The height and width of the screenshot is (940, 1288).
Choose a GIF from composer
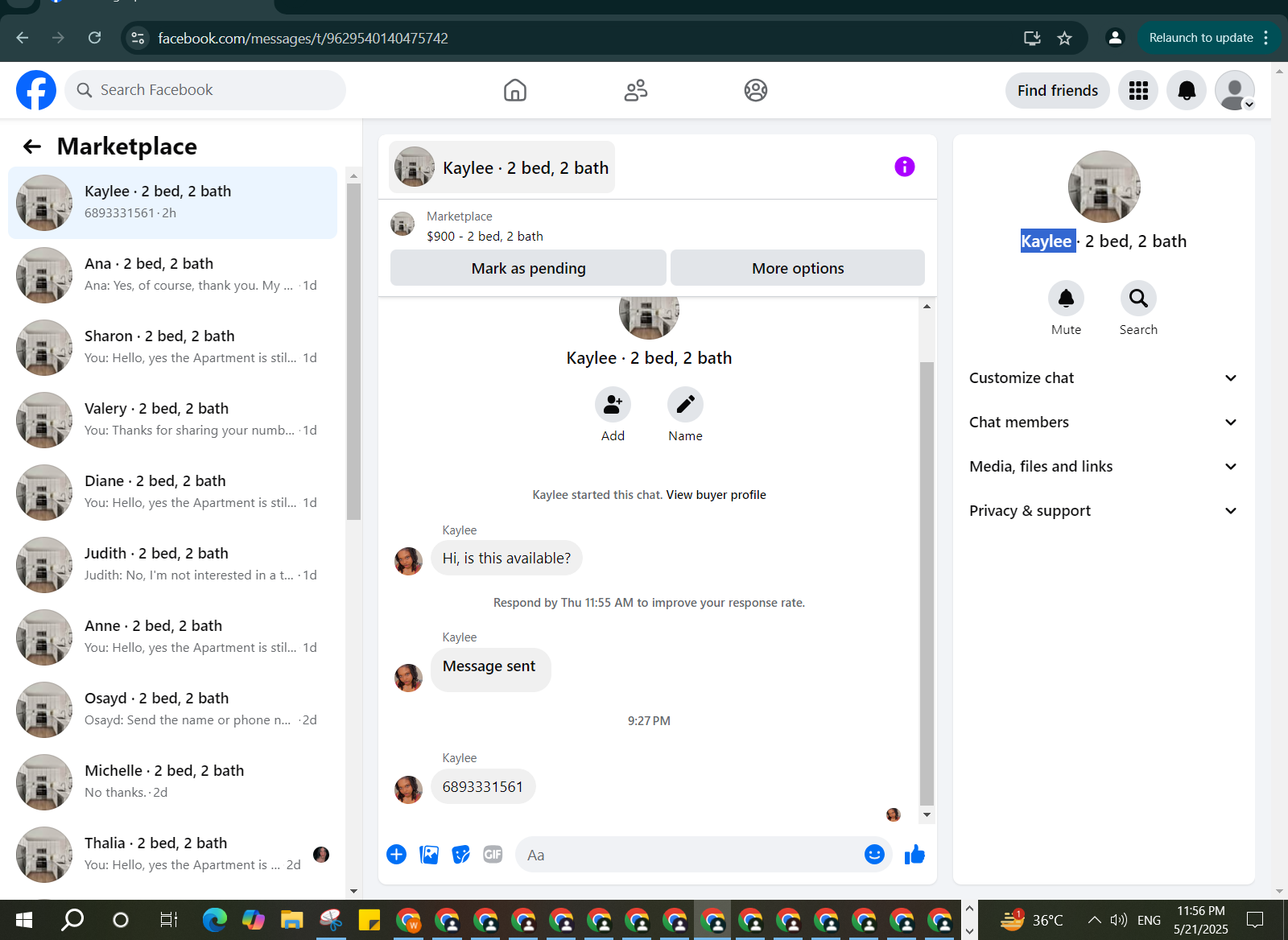tap(493, 855)
